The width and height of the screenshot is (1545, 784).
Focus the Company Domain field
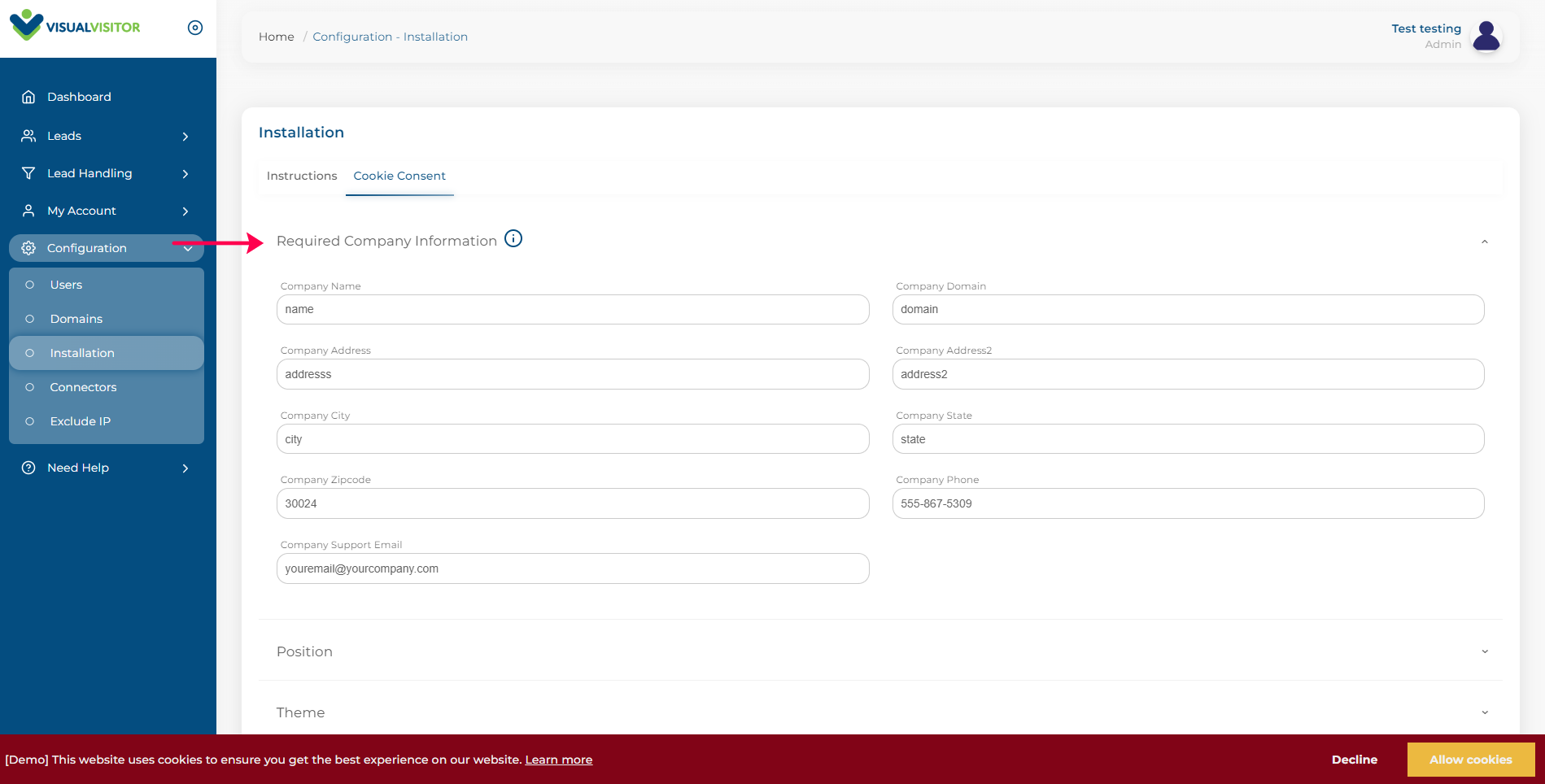pos(1189,309)
